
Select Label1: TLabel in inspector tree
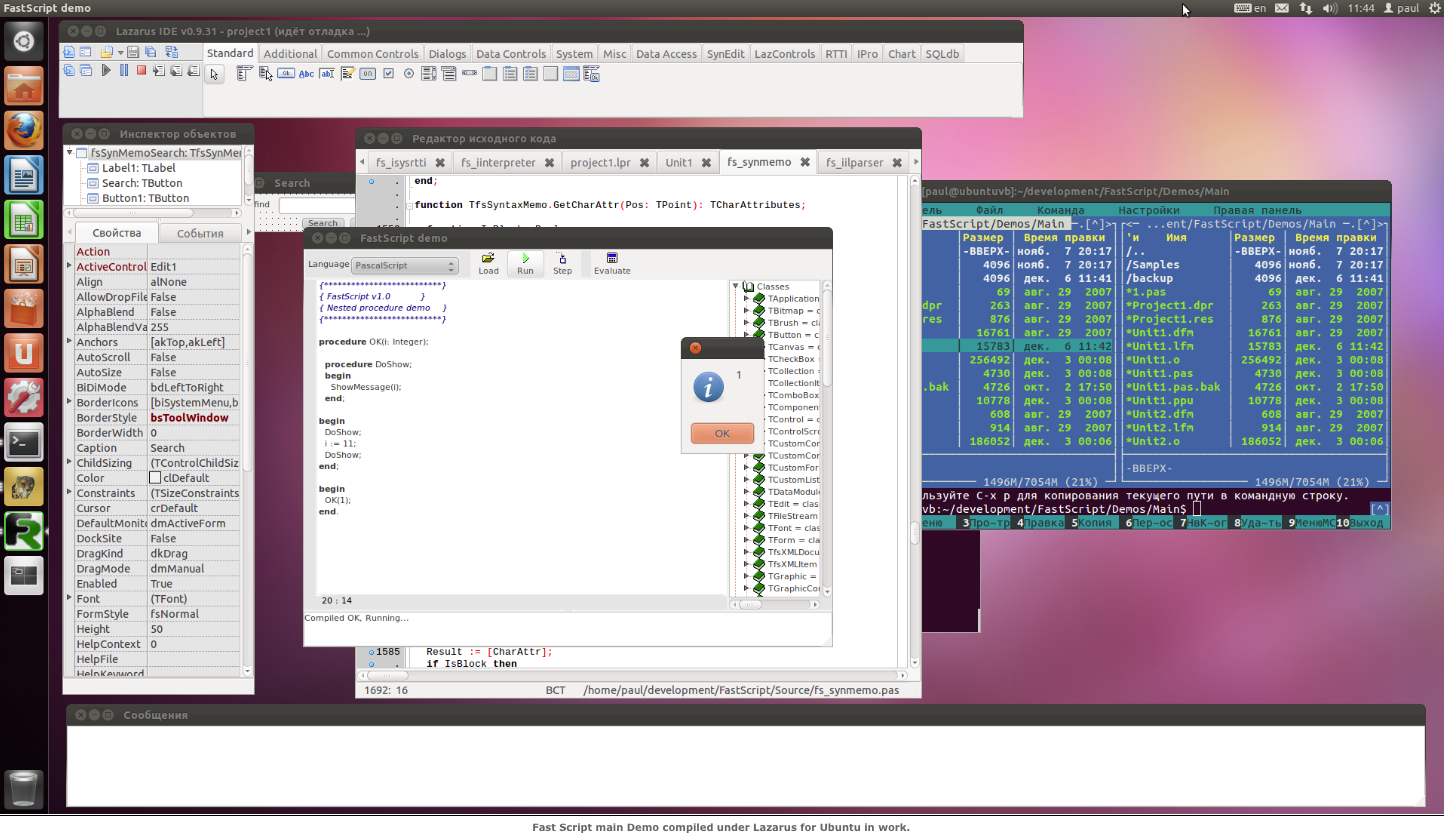tap(138, 168)
